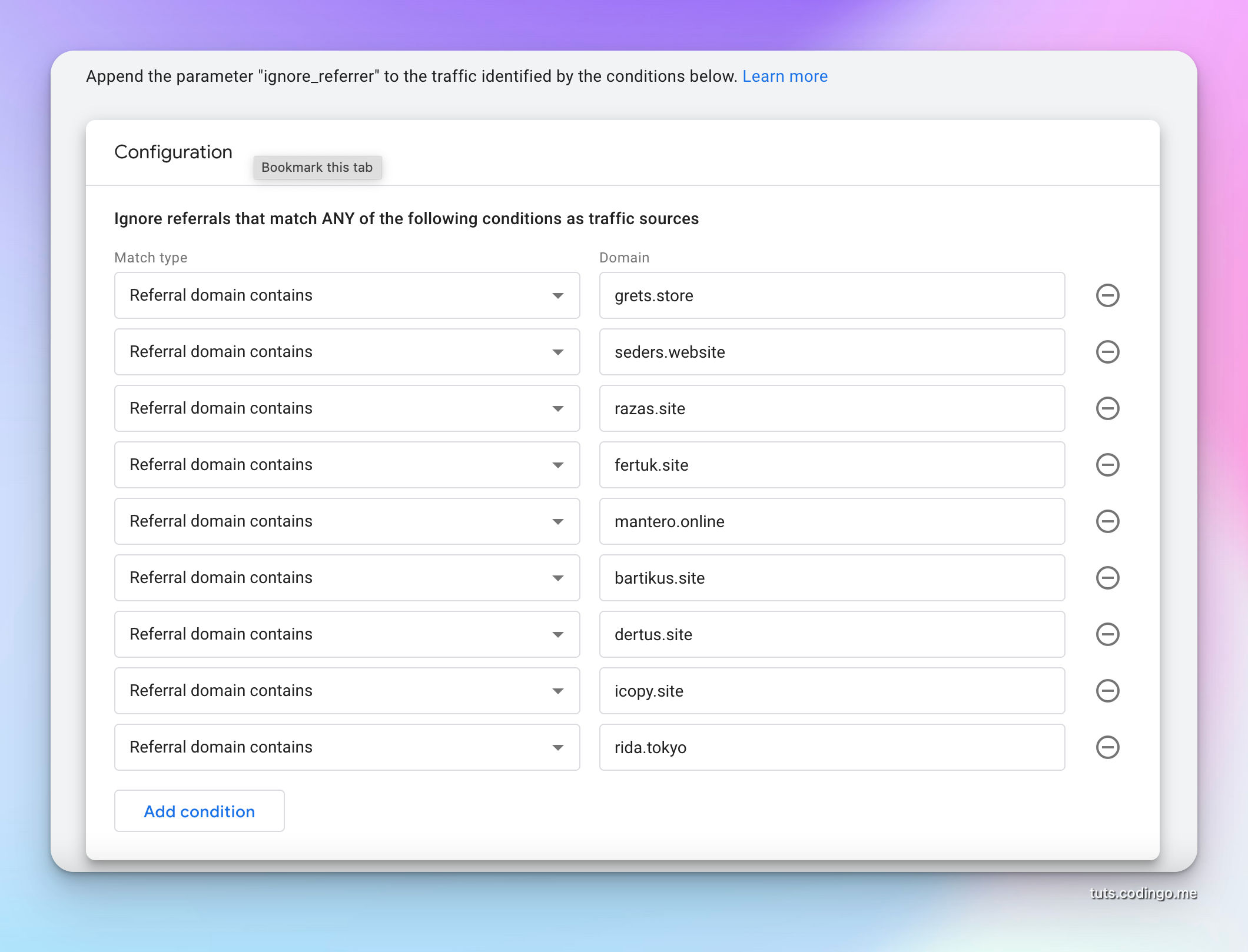Remove the bartikus.site condition

pyautogui.click(x=1107, y=578)
